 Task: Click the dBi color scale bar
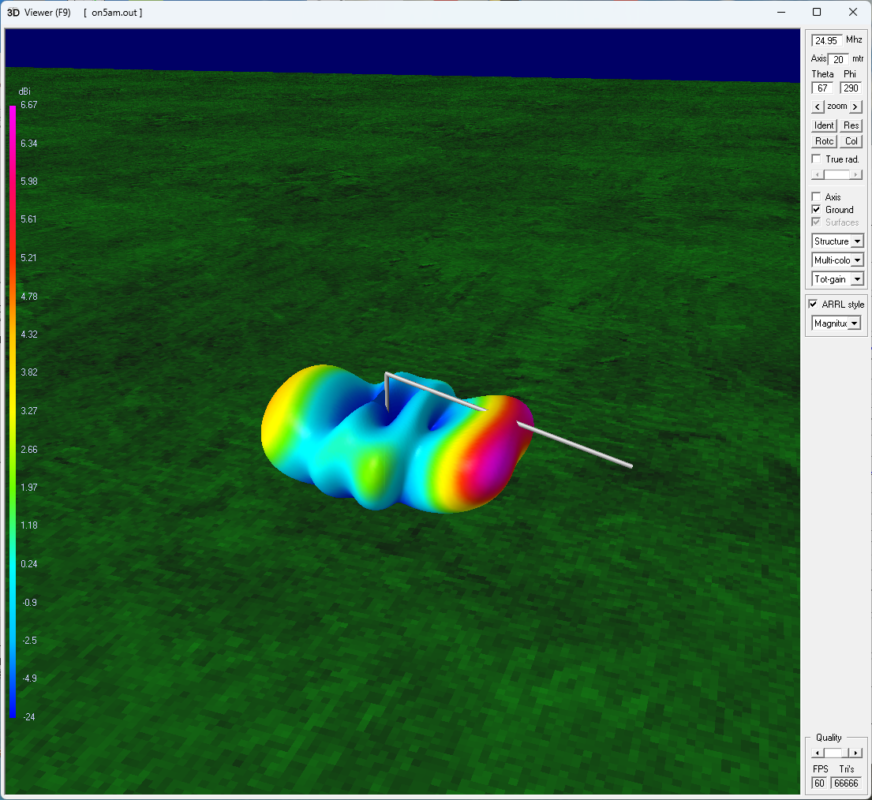(x=12, y=411)
